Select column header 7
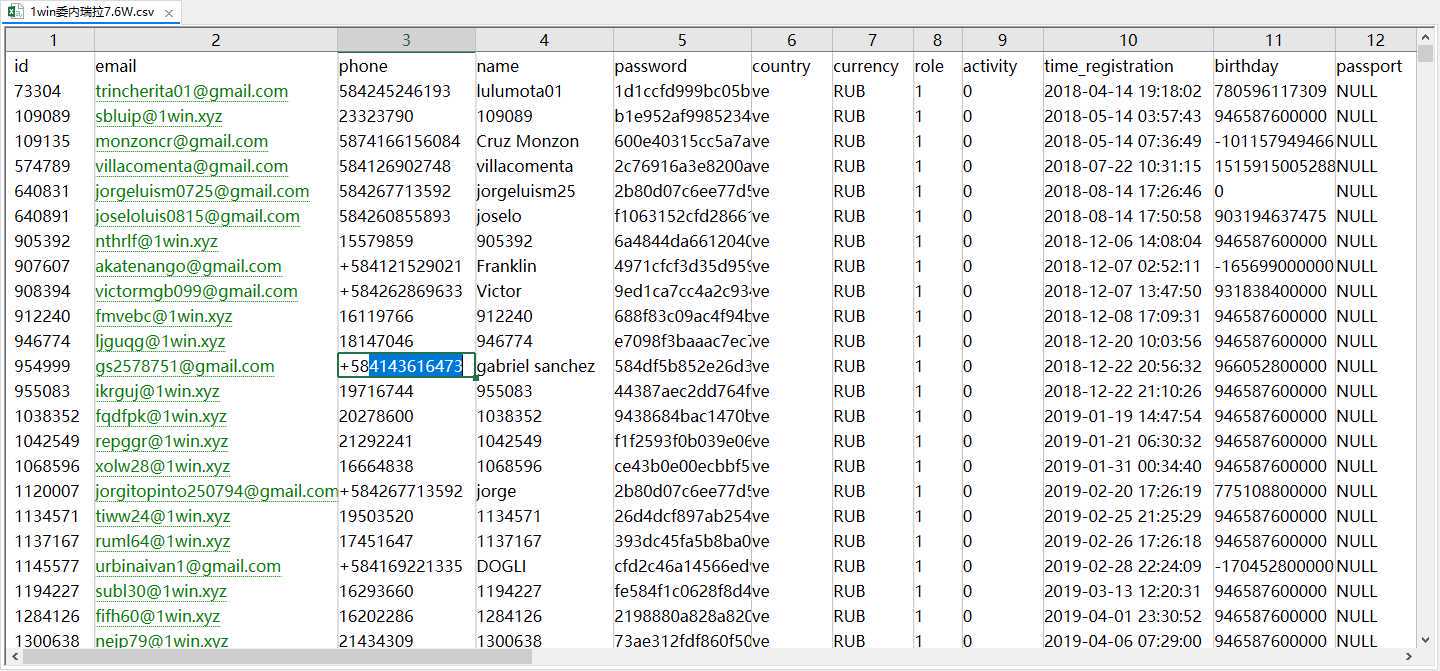Image resolution: width=1440 pixels, height=671 pixels. tap(873, 40)
